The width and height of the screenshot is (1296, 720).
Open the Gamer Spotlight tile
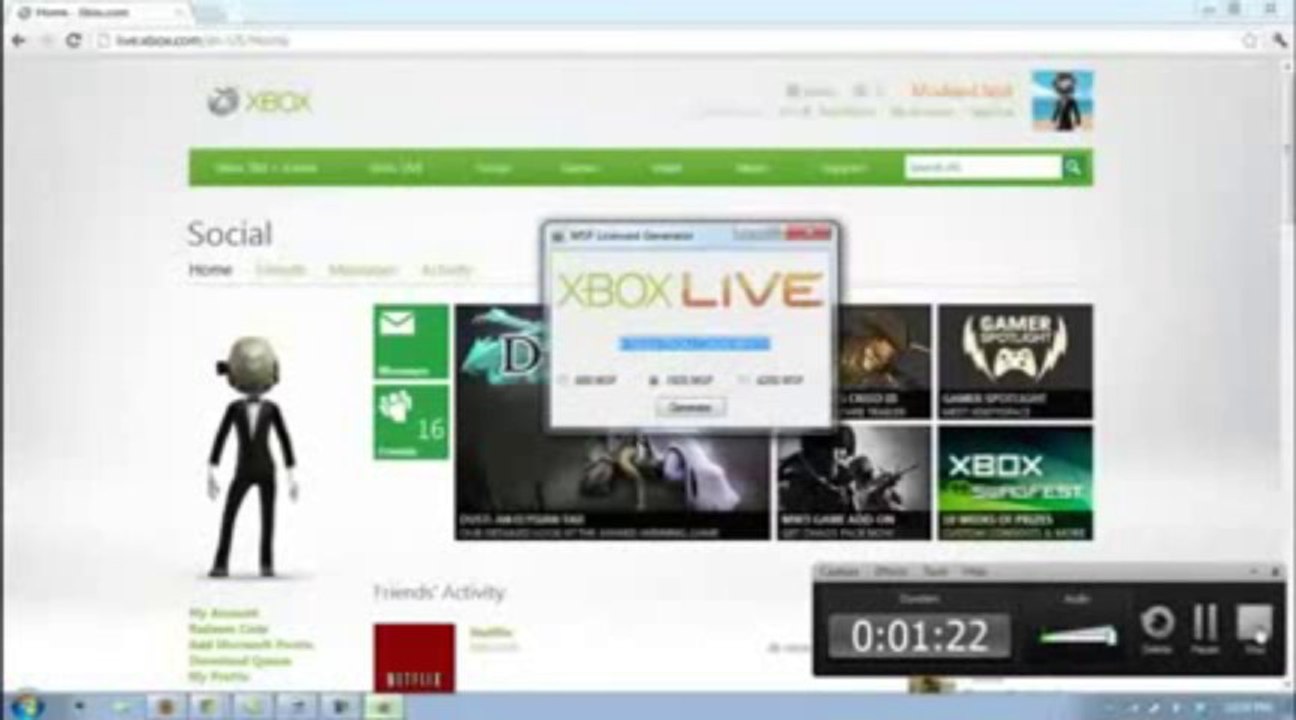pyautogui.click(x=1015, y=361)
